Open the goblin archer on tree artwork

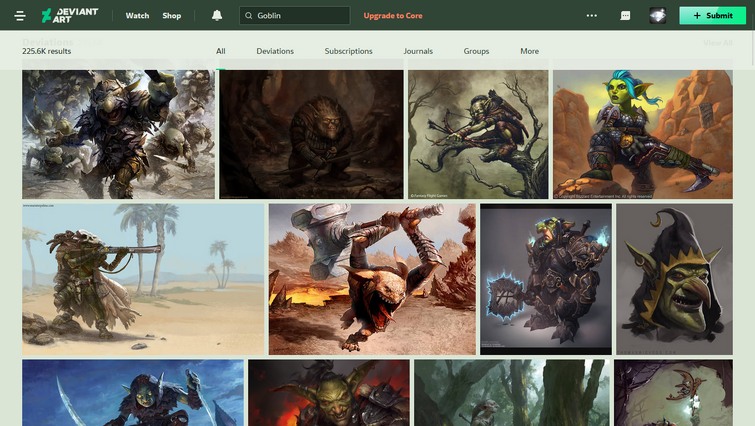pos(478,134)
